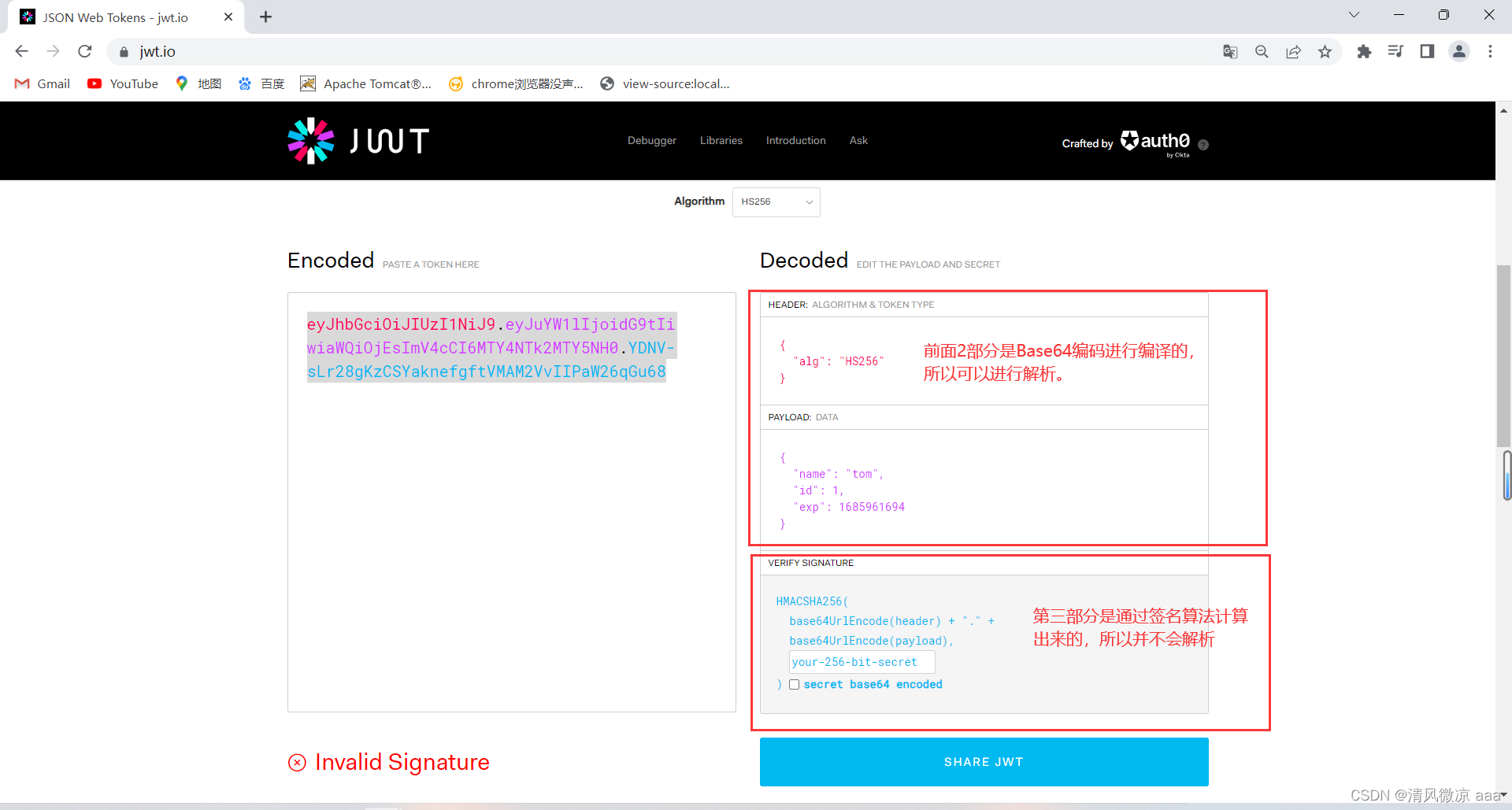Toggle the browser side panel icon
1512x810 pixels.
[x=1427, y=52]
